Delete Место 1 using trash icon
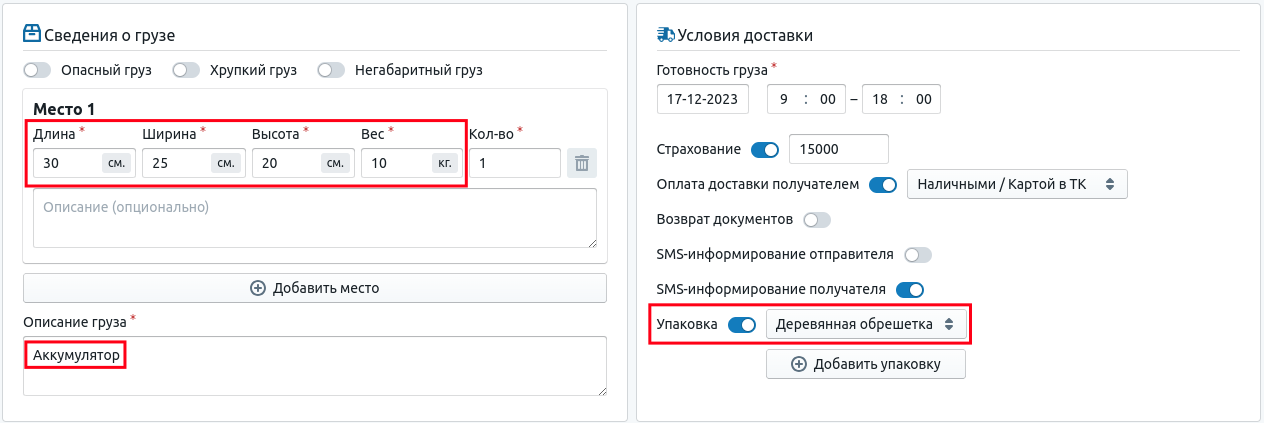This screenshot has width=1264, height=423. (x=582, y=163)
